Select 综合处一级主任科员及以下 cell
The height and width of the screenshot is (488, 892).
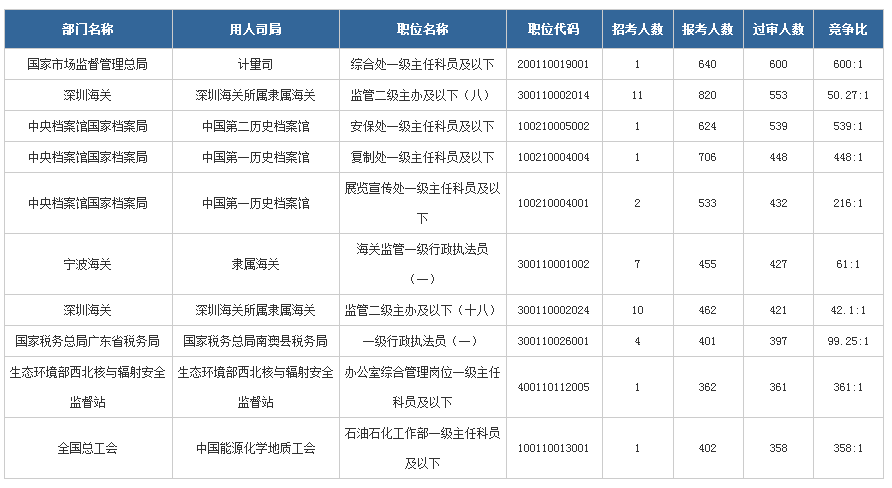coord(423,64)
